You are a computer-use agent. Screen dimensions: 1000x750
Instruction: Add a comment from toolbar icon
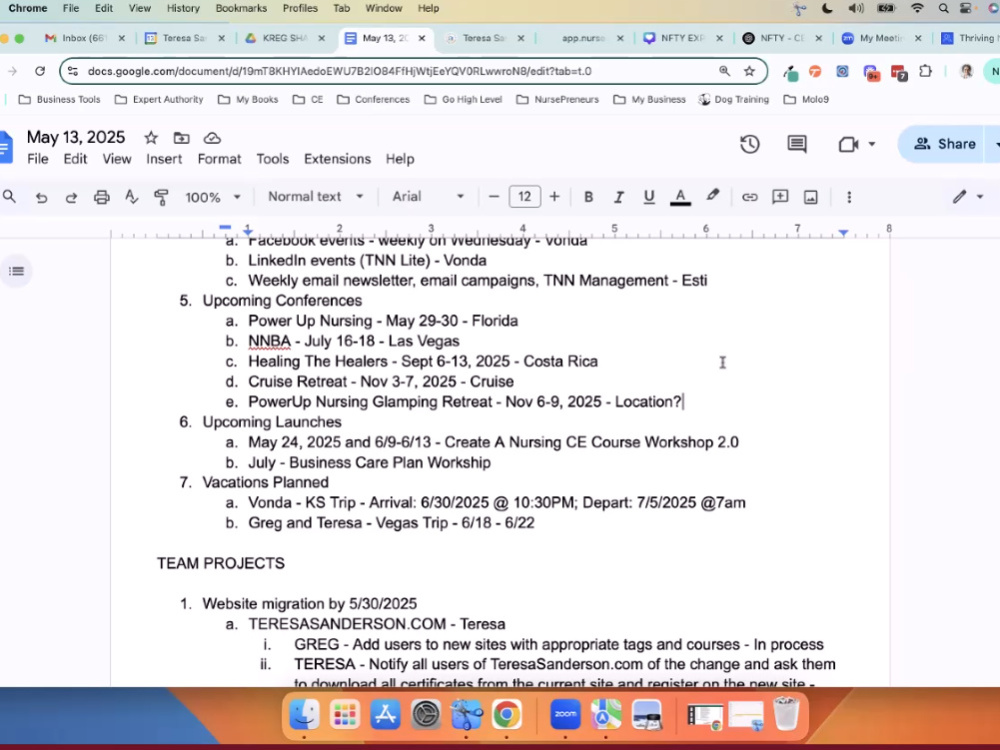[x=780, y=197]
